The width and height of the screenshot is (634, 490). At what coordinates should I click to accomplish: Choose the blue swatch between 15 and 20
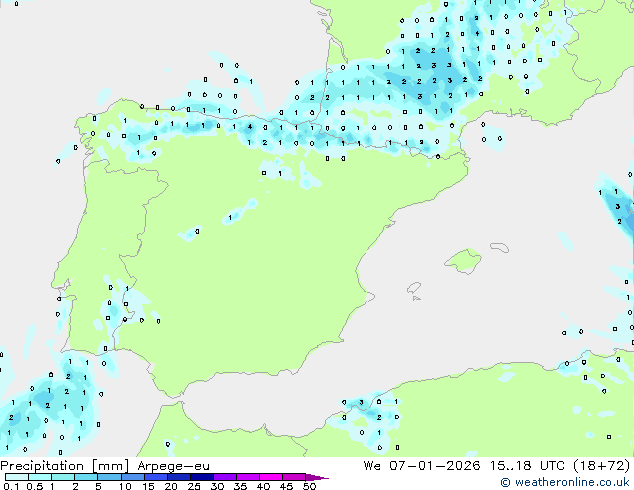pos(155,477)
